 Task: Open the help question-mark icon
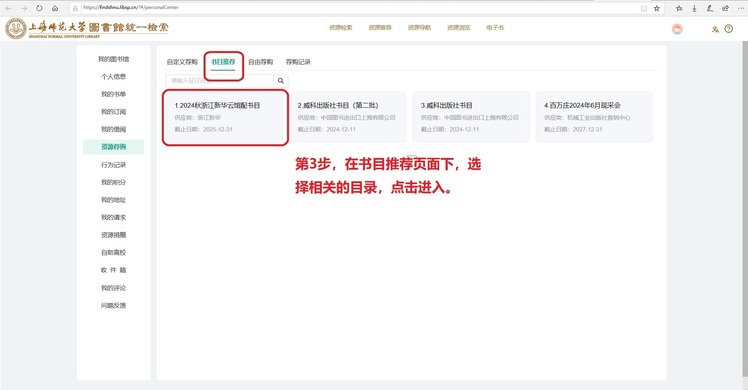pos(728,29)
